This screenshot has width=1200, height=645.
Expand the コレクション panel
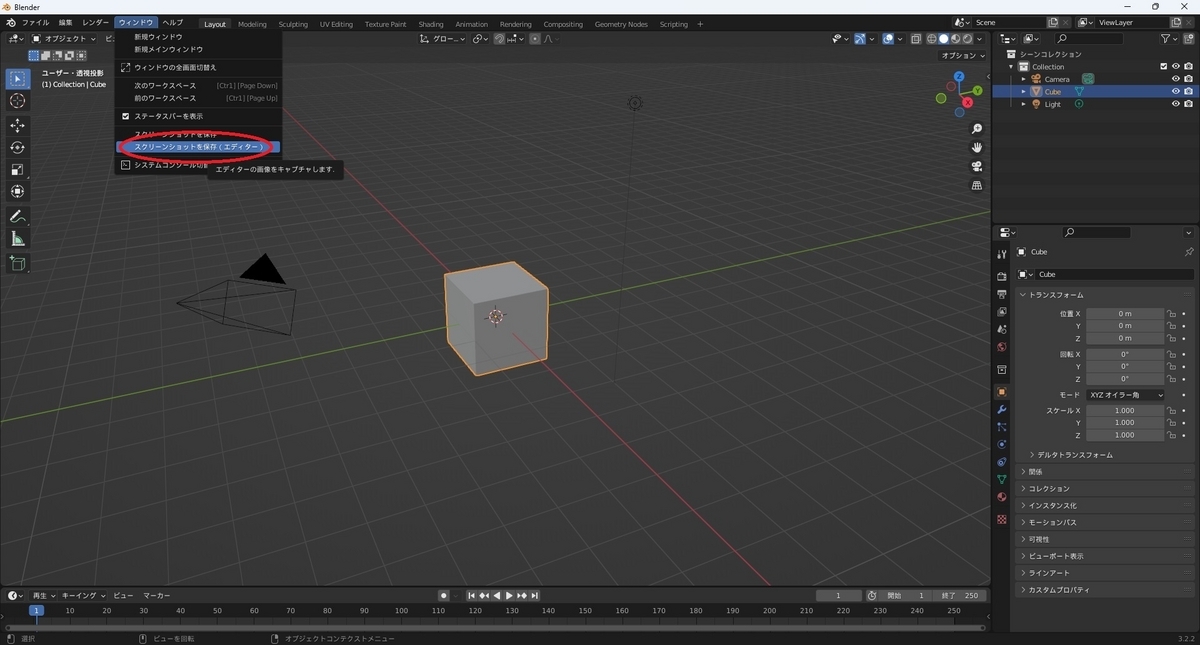[1105, 489]
